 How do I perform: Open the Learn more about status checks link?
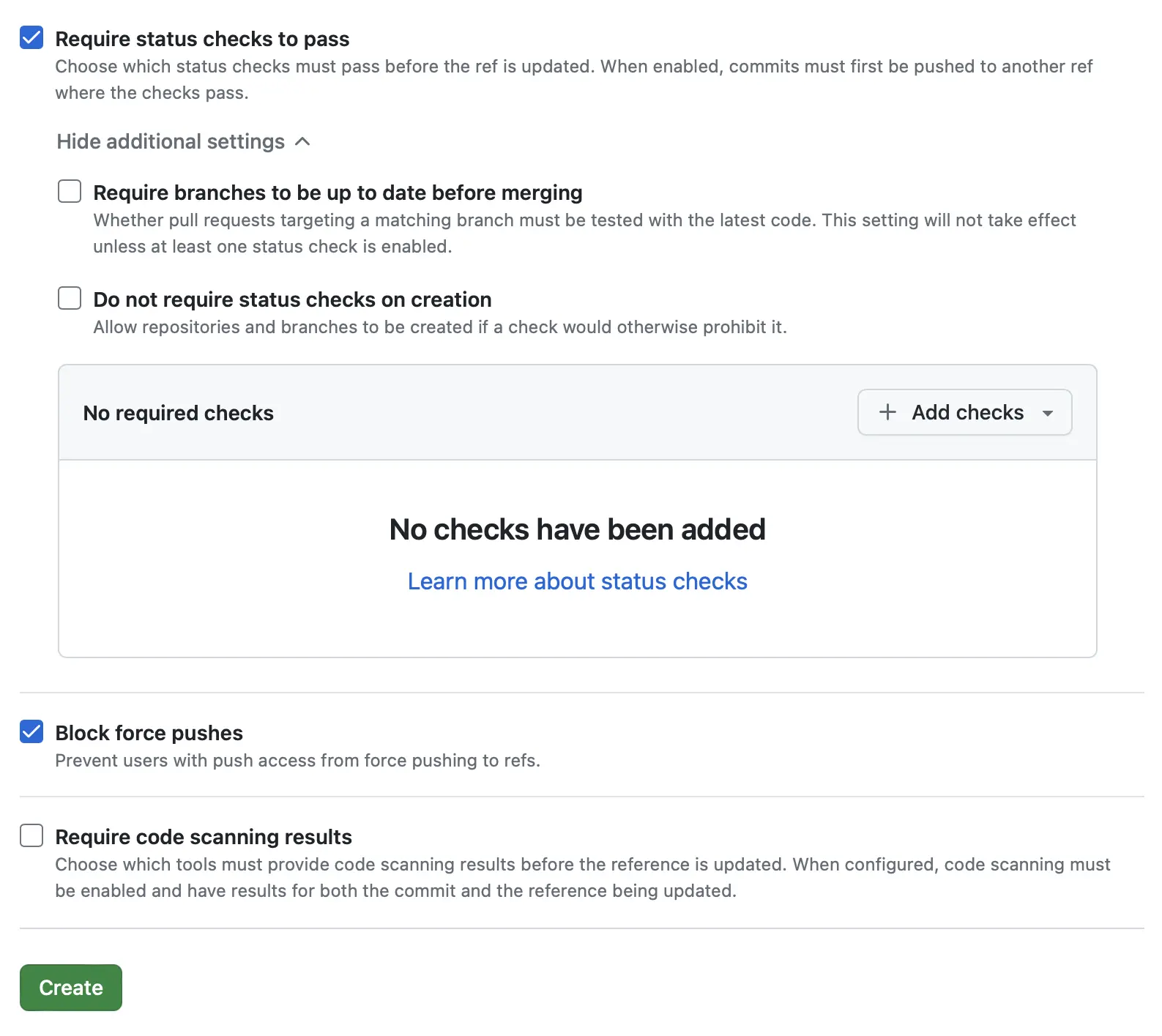(x=577, y=581)
